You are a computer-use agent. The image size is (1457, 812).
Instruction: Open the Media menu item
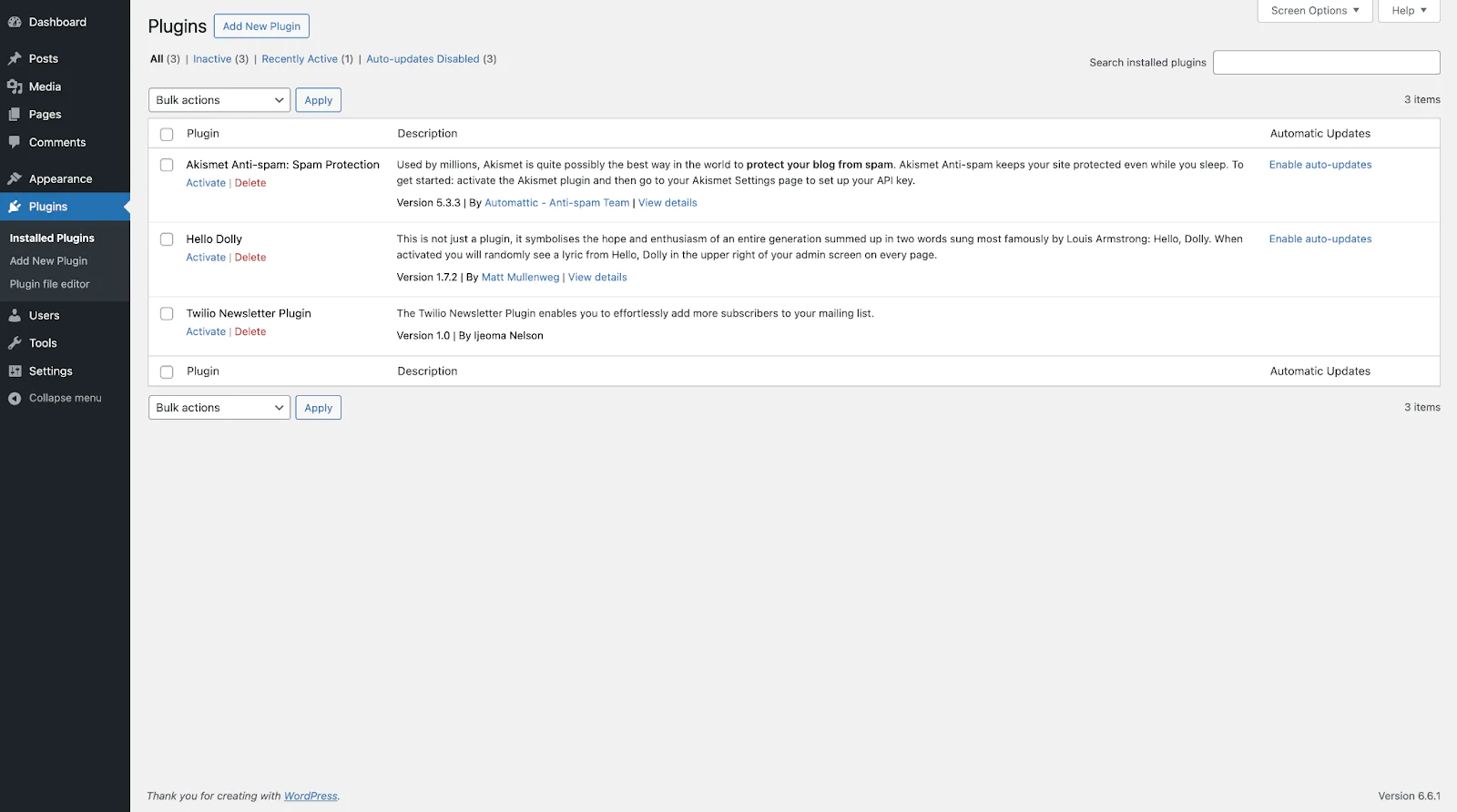pyautogui.click(x=45, y=86)
